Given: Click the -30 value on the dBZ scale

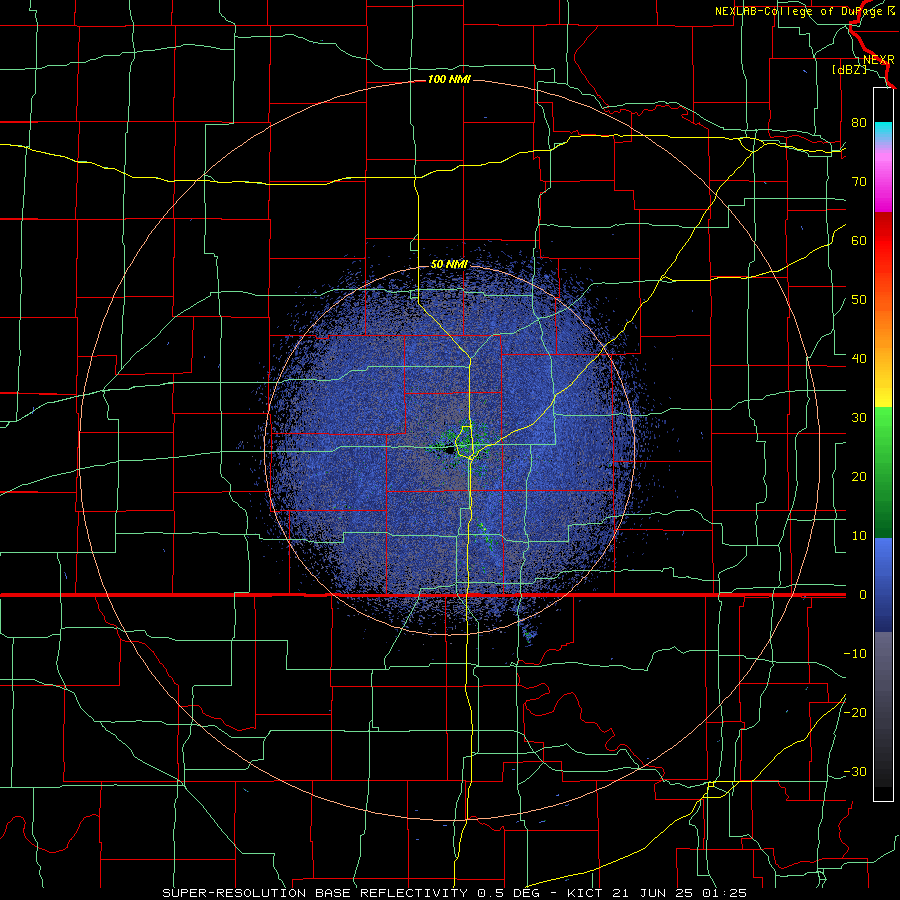Looking at the screenshot, I should pos(855,771).
